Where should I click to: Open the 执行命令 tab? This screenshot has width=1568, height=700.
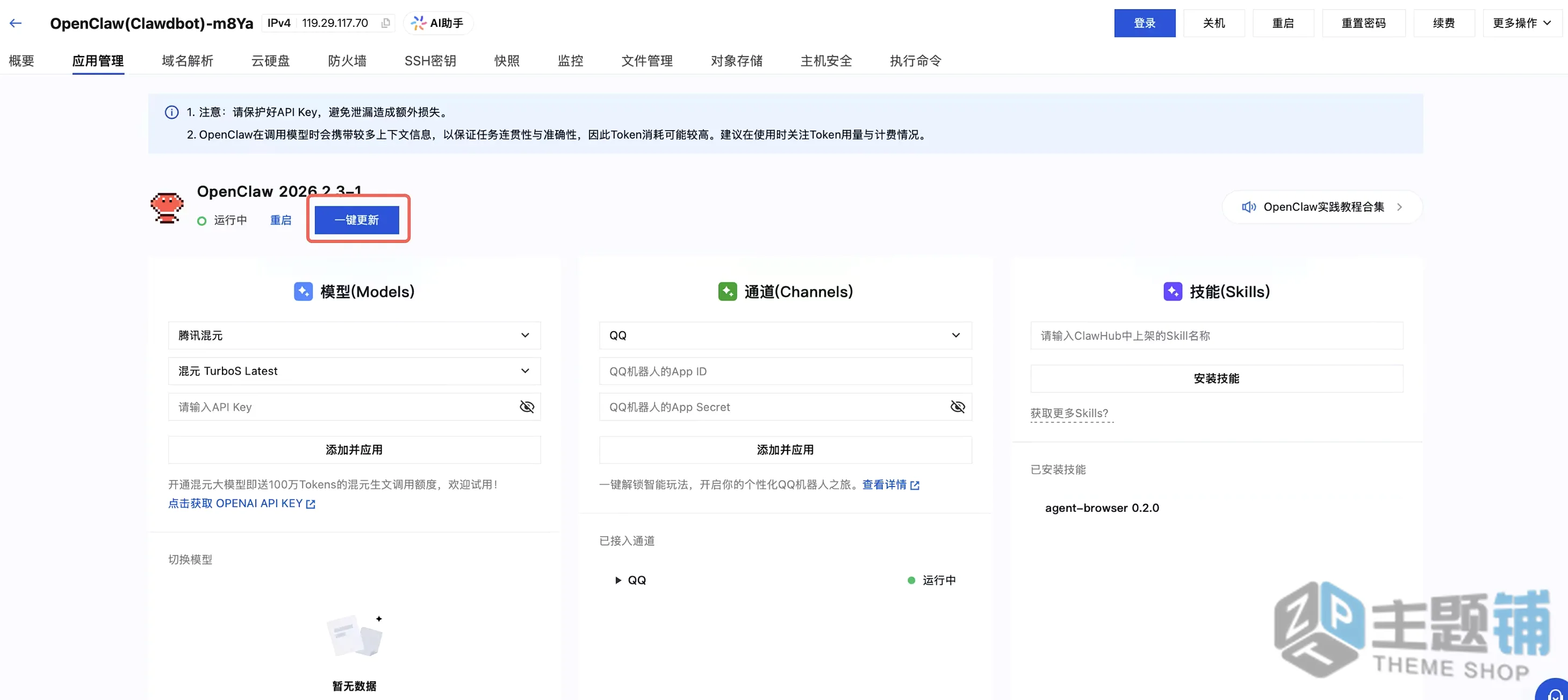916,61
